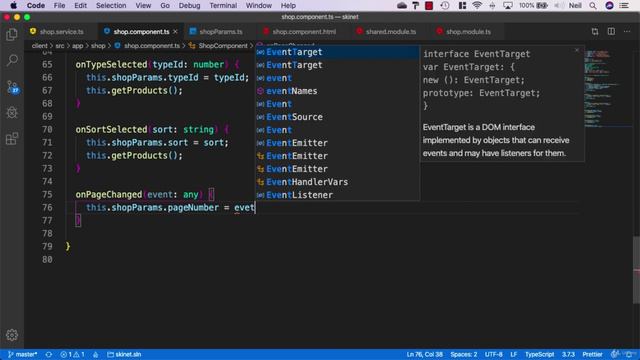Click the 'app' breadcrumb segment

click(x=78, y=46)
